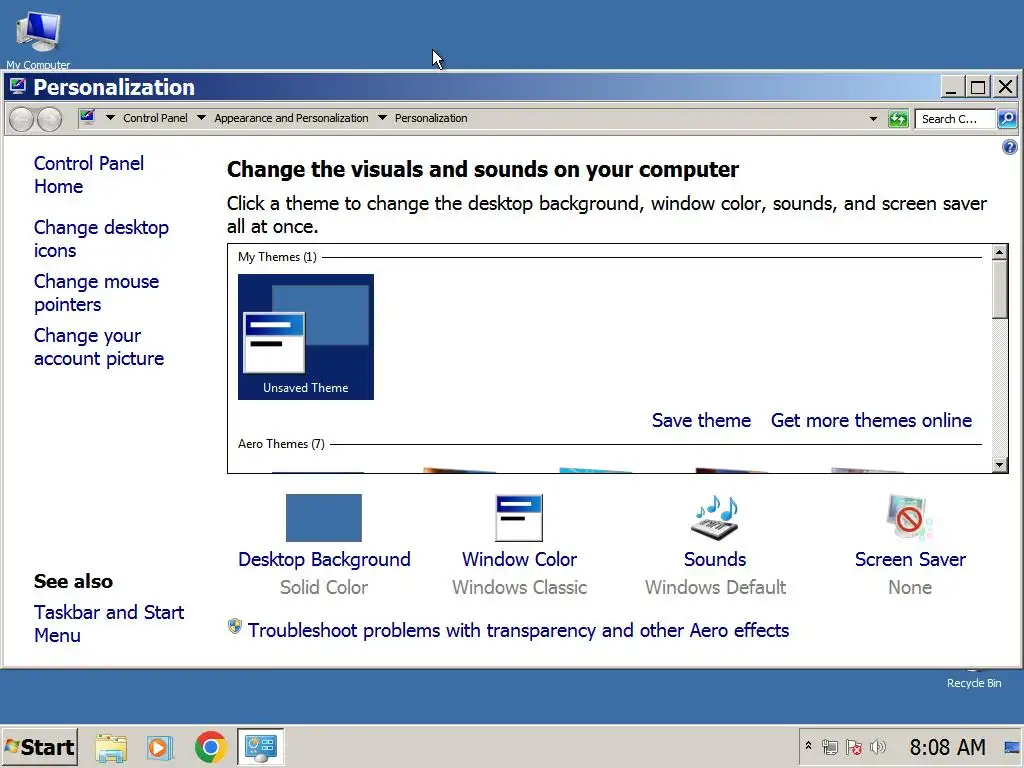Screen dimensions: 1024x768
Task: Click the Sounds label link
Action: tap(715, 559)
